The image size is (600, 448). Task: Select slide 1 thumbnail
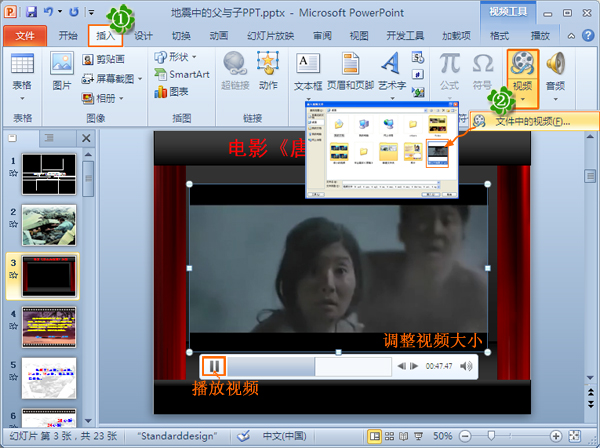coord(49,174)
